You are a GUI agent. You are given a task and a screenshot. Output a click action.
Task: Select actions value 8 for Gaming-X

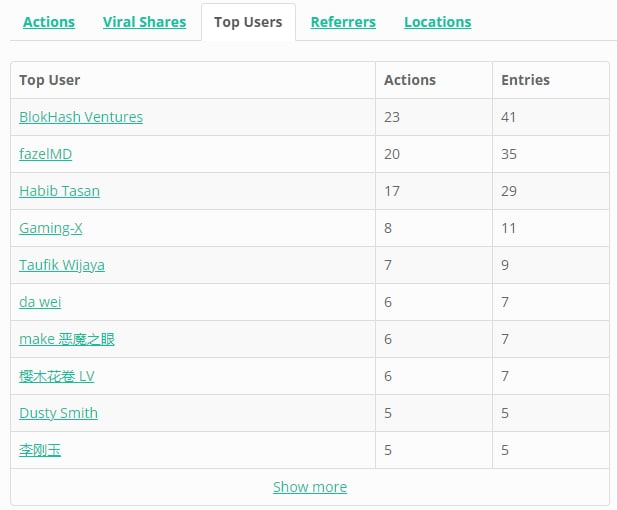[x=388, y=228]
